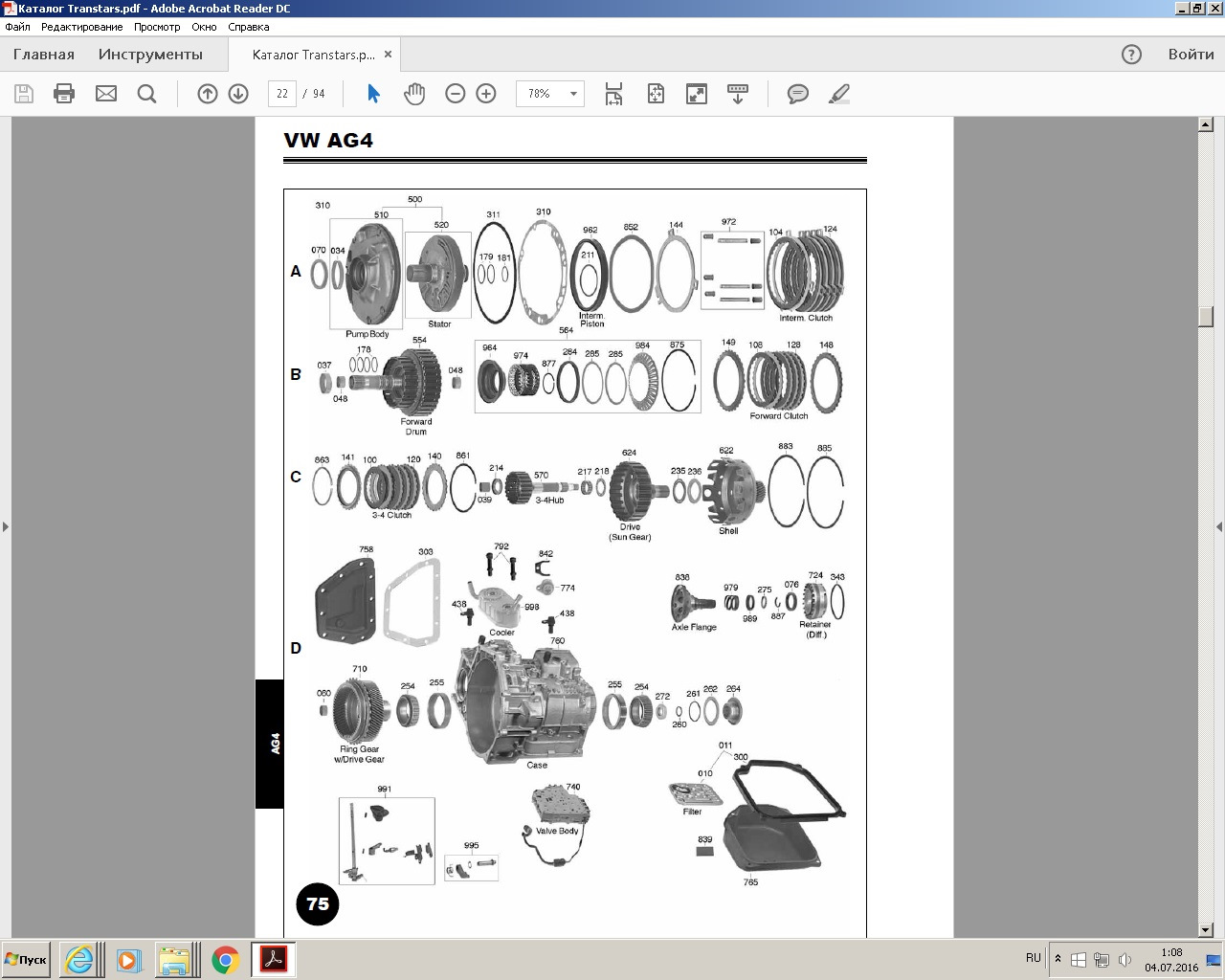Open the Help question mark icon
Viewport: 1225px width, 980px height.
[1131, 55]
